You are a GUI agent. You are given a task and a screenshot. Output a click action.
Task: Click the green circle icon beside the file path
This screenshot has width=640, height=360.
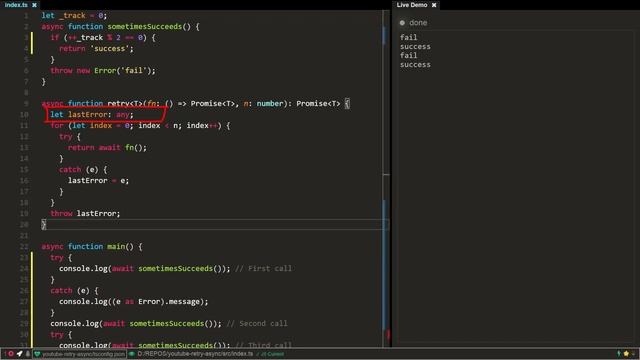(x=132, y=354)
